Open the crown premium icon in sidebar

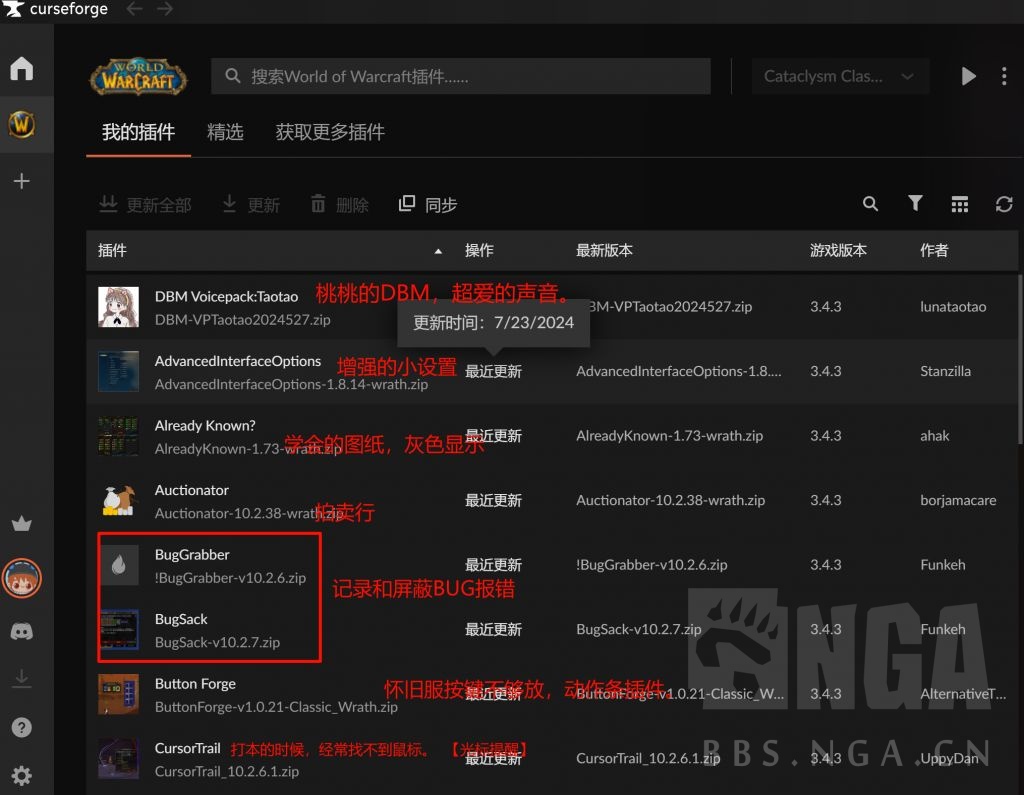[x=22, y=523]
